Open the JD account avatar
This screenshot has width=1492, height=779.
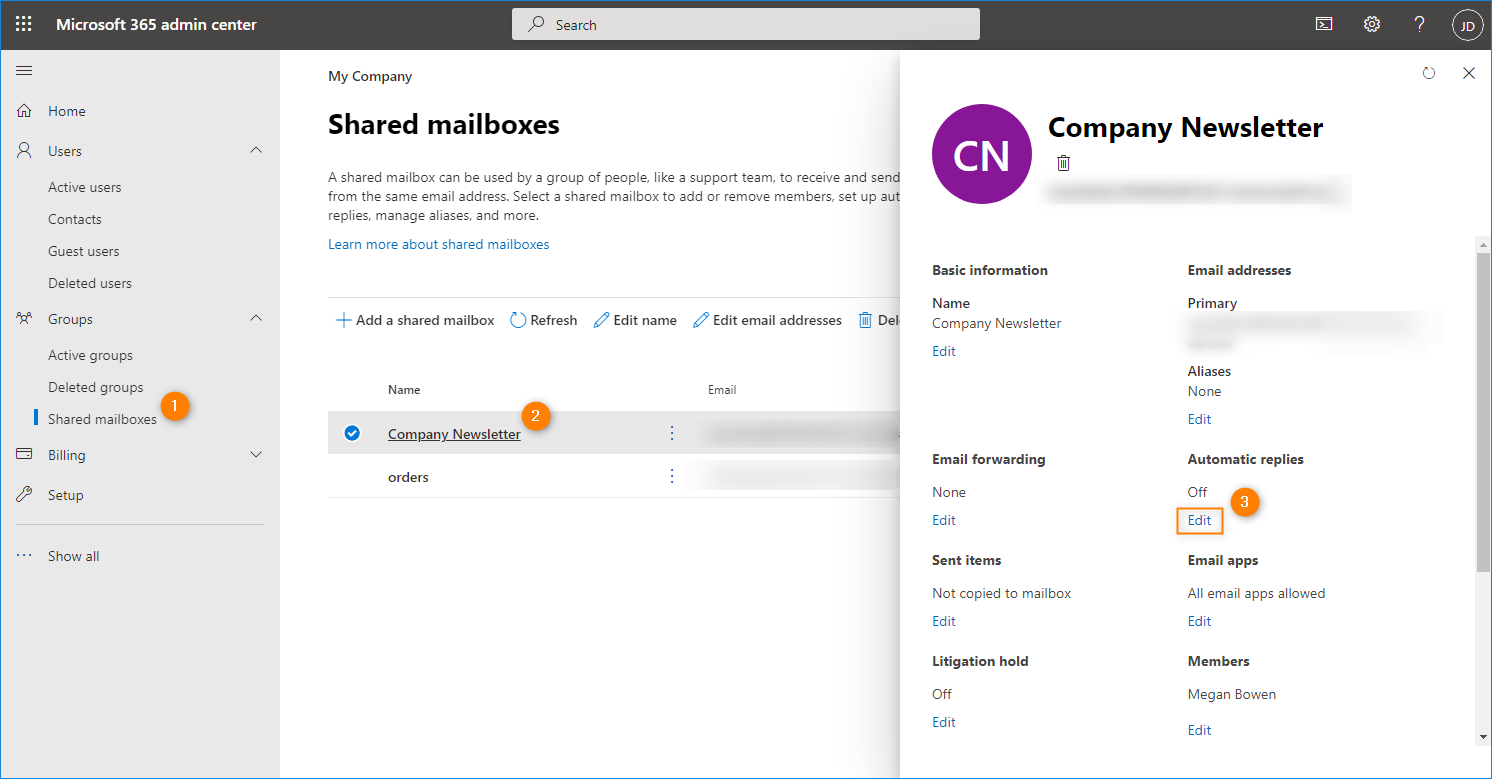(x=1467, y=23)
